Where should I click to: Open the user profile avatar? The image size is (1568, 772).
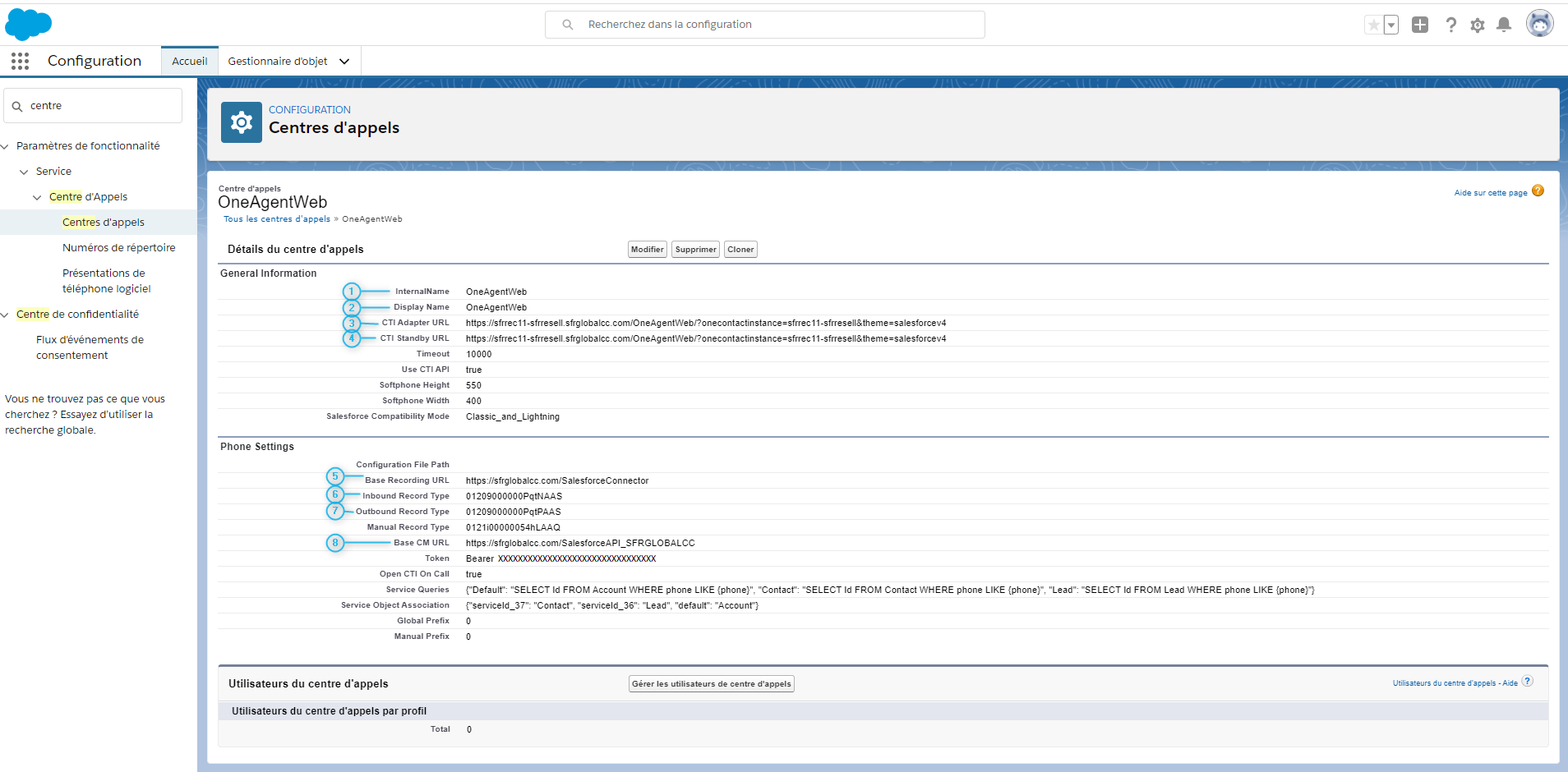[x=1539, y=24]
